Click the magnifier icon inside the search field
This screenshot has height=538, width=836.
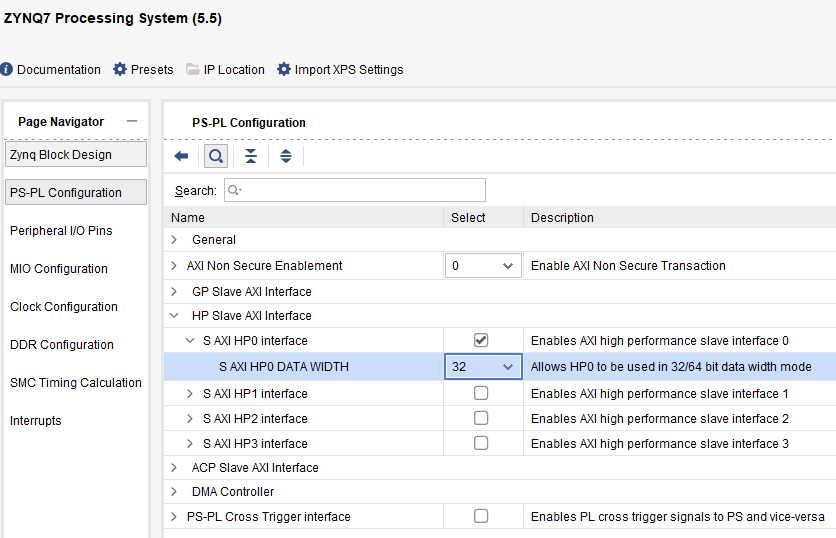(x=235, y=190)
